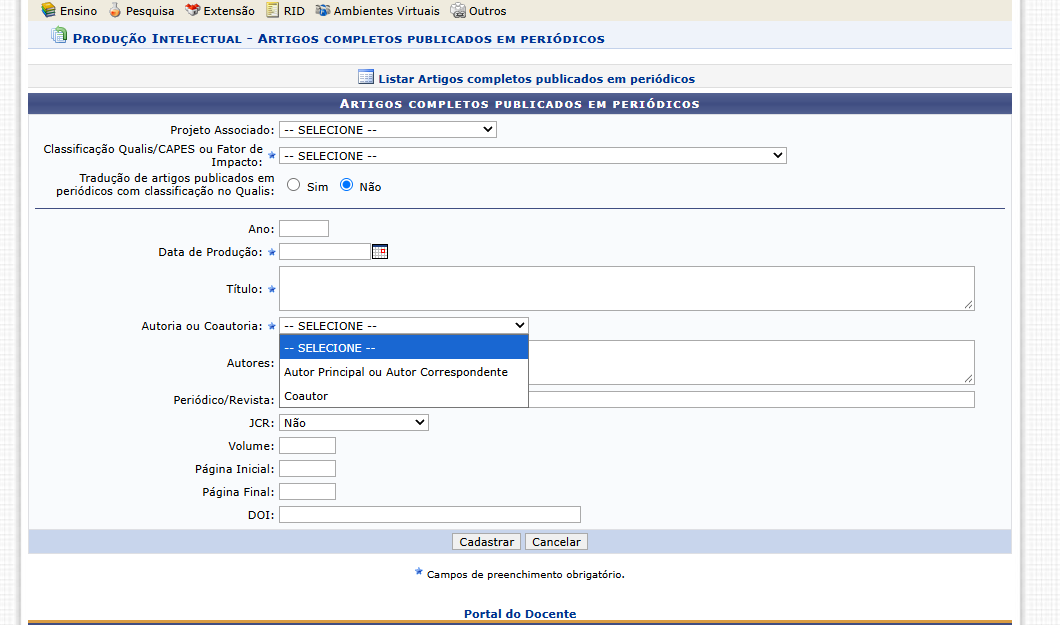Image resolution: width=1060 pixels, height=625 pixels.
Task: Click the Ambientes Virtuais icon
Action: [322, 10]
